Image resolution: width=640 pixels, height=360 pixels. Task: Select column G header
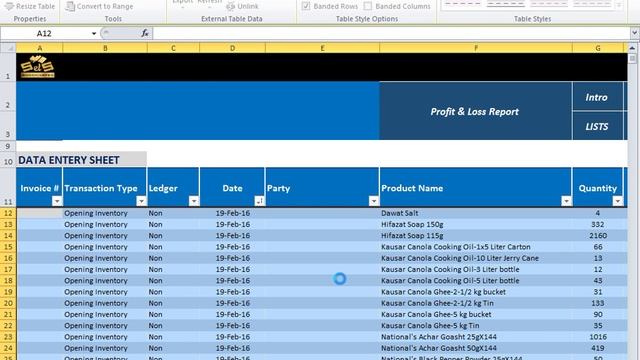[x=598, y=48]
